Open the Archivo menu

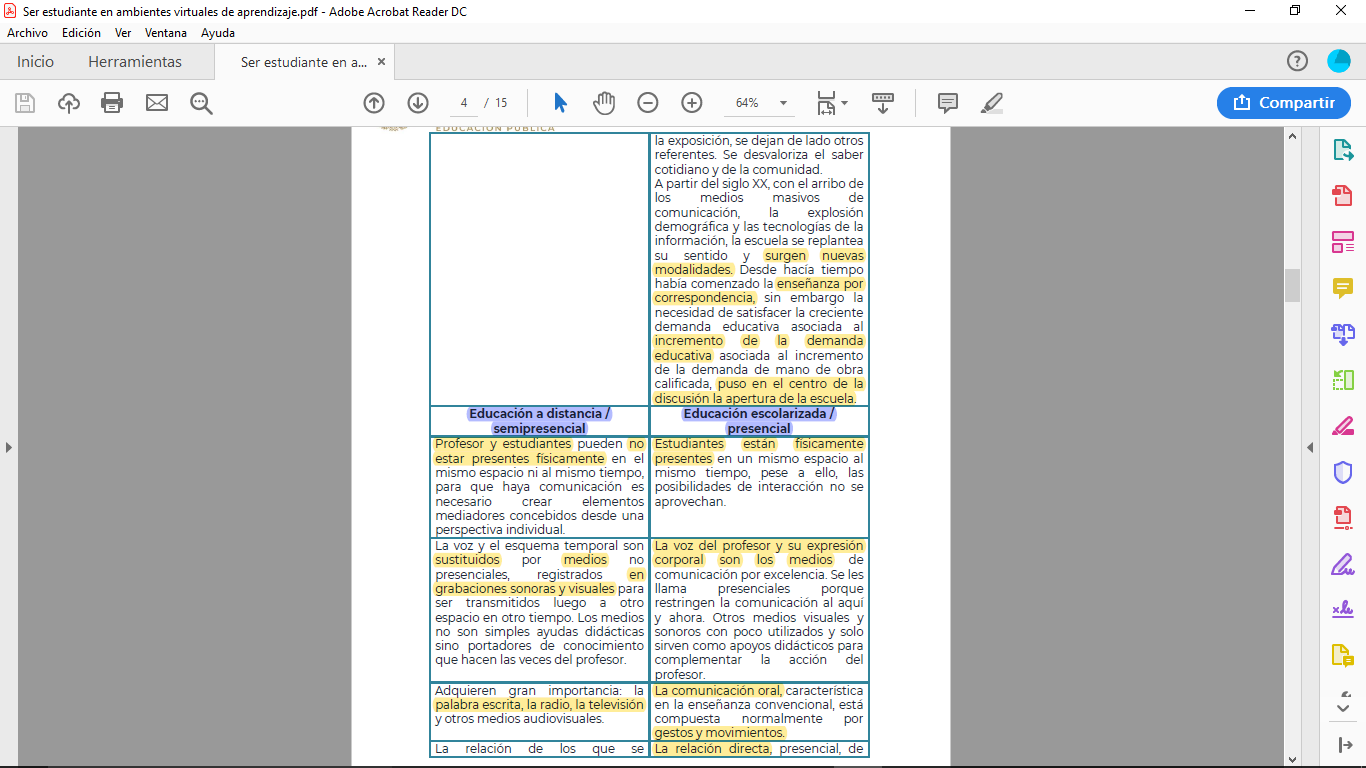pos(27,33)
